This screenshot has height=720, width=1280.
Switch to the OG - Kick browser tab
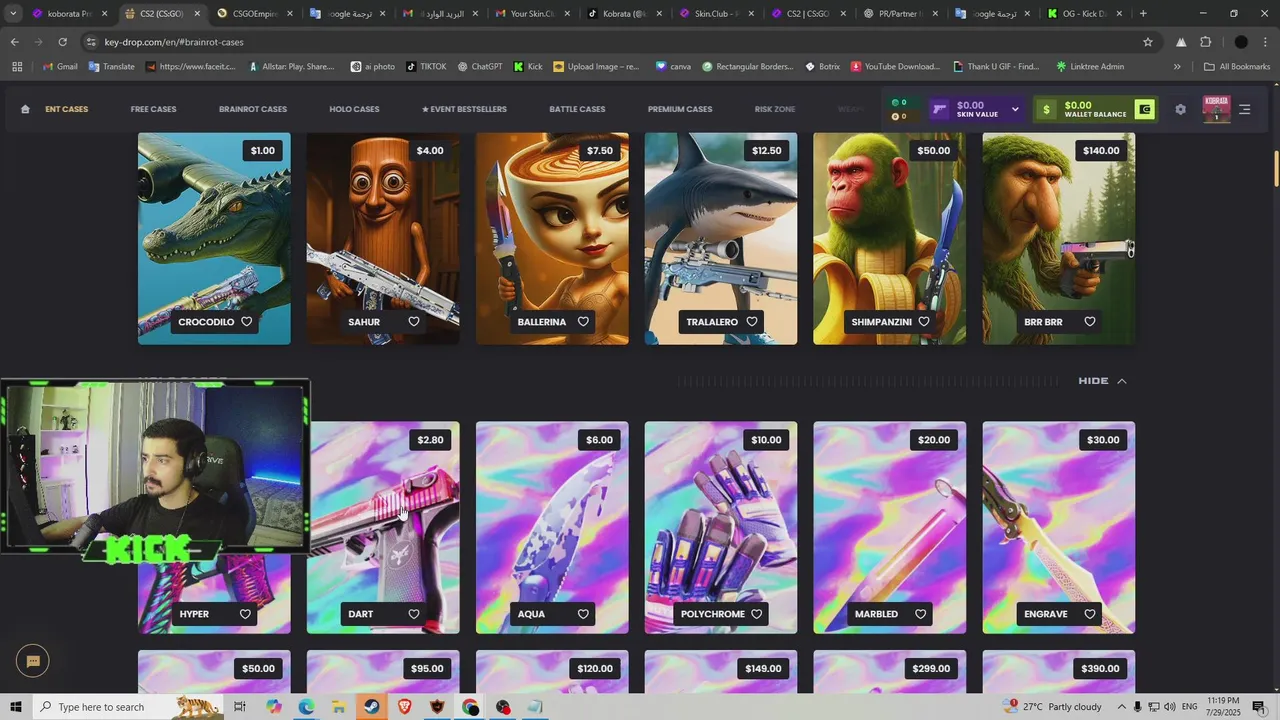point(1085,14)
